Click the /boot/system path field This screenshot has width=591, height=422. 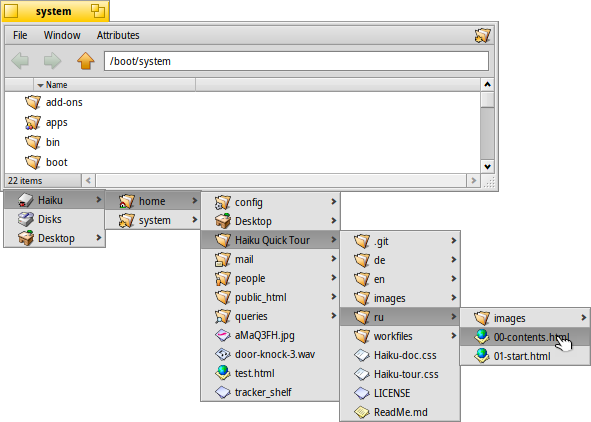(296, 61)
